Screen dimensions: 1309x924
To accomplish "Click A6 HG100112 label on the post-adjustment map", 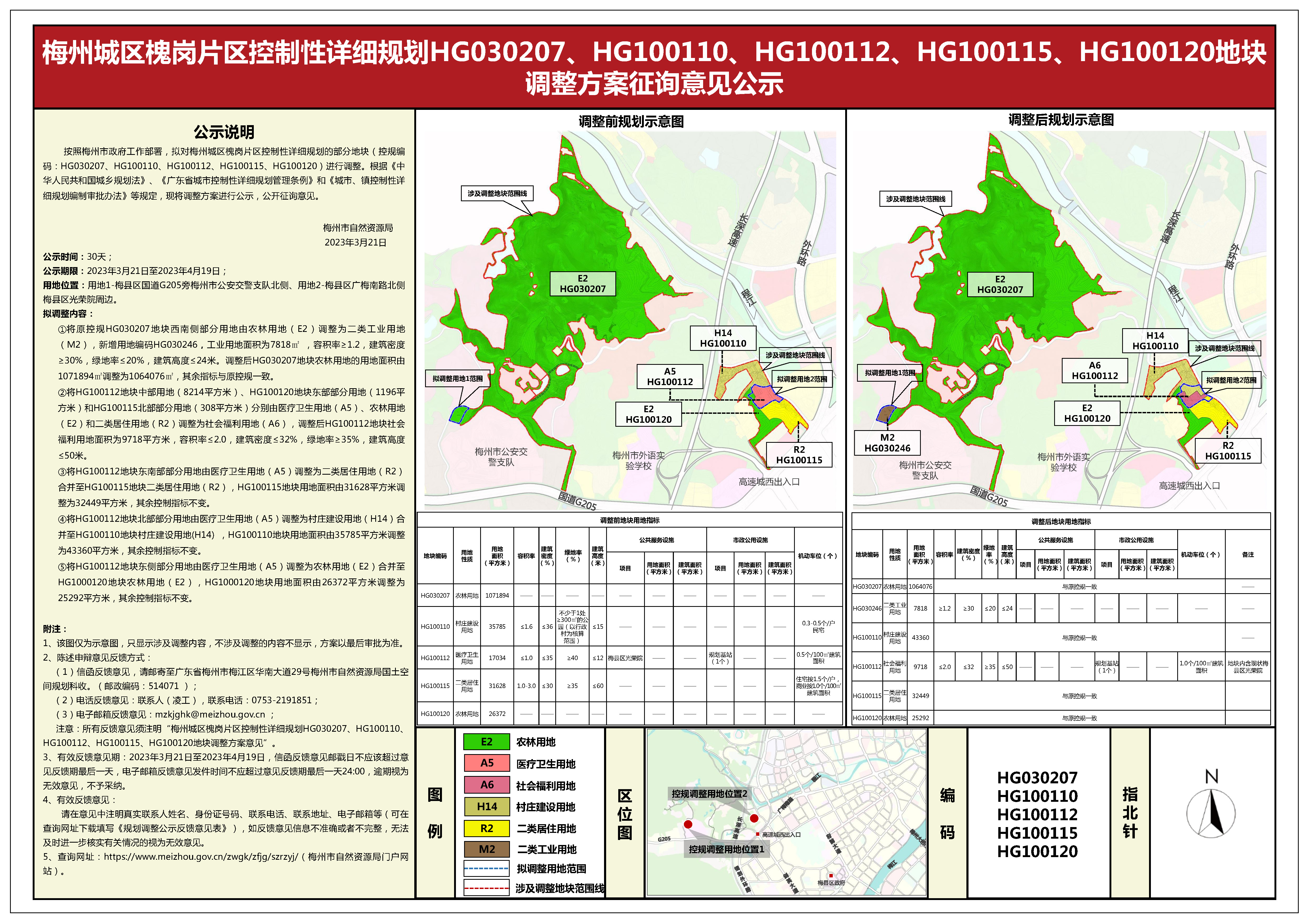I will point(1095,370).
